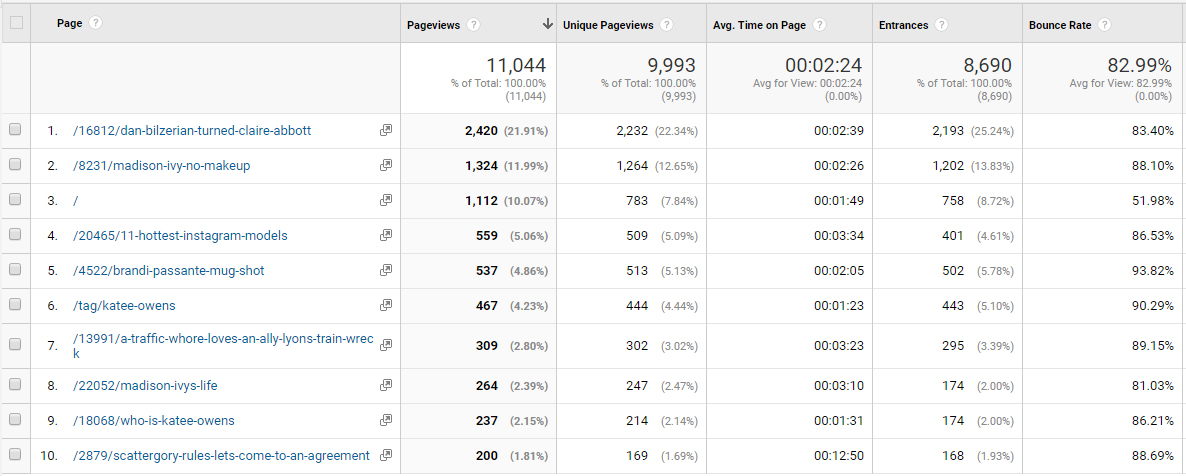Select the checkbox for the 11-hottest-instagram-models row

coord(15,235)
